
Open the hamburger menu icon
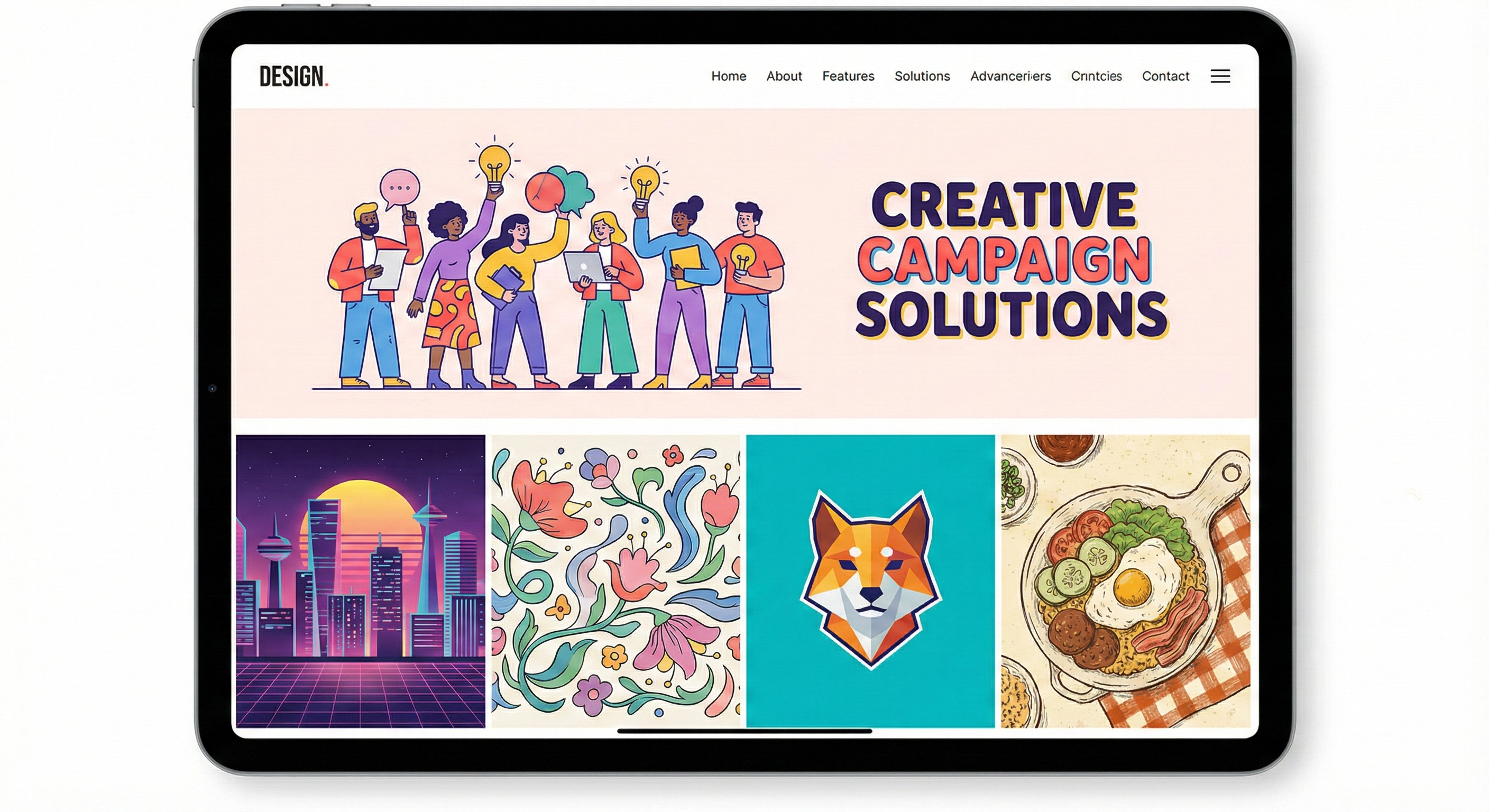1220,76
